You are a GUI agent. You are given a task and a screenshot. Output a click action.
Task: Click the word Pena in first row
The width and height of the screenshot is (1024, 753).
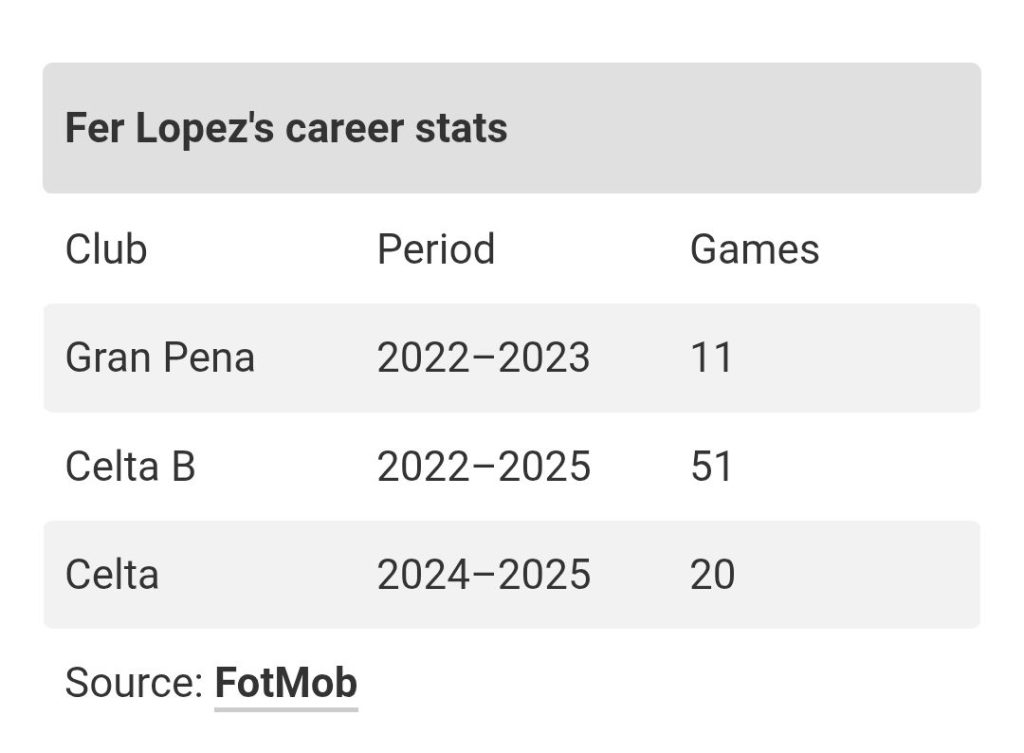click(208, 357)
